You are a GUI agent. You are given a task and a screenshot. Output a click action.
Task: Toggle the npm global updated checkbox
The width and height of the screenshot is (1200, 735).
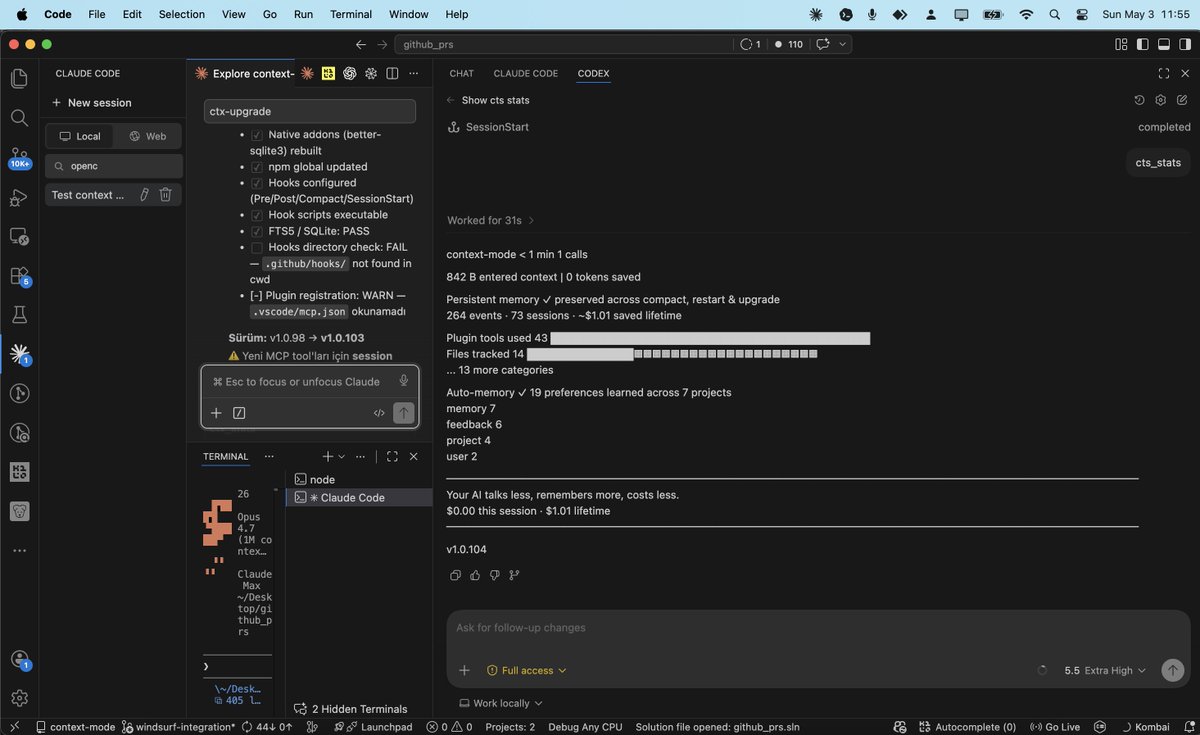click(257, 167)
